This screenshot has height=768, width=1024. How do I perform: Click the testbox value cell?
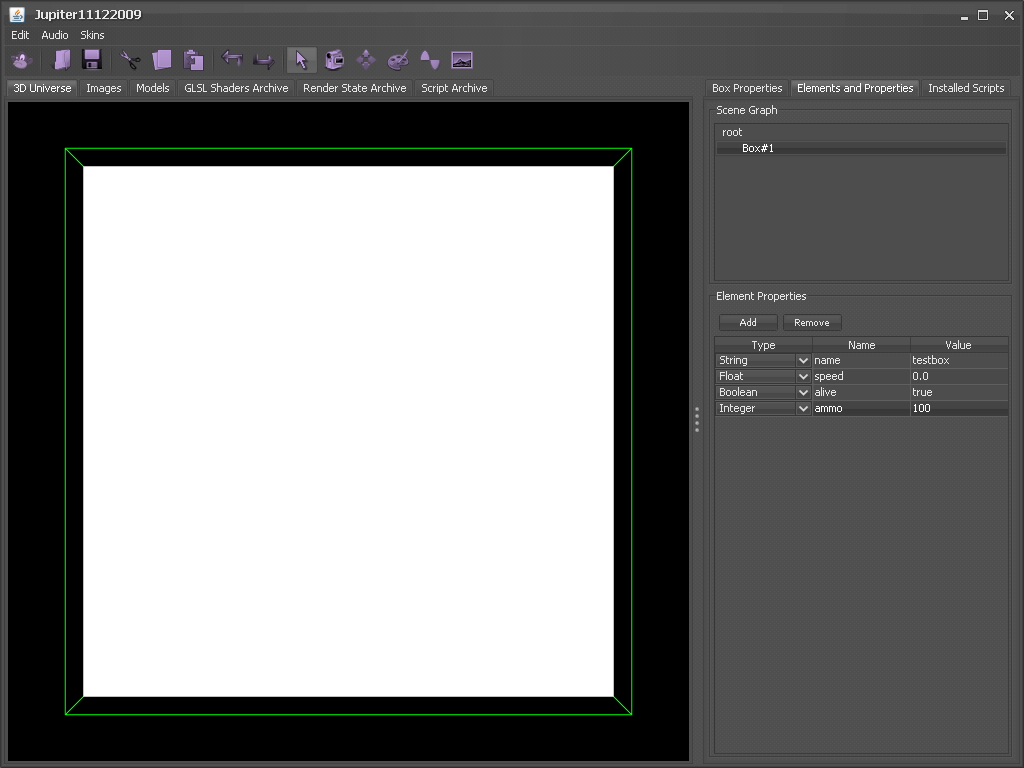coord(957,360)
